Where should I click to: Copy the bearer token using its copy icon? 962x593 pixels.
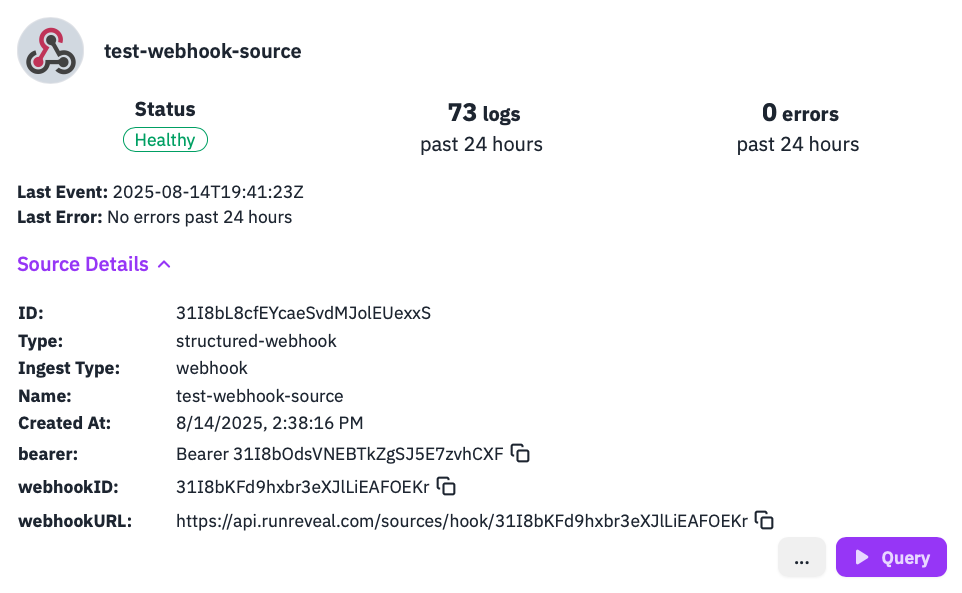coord(520,454)
